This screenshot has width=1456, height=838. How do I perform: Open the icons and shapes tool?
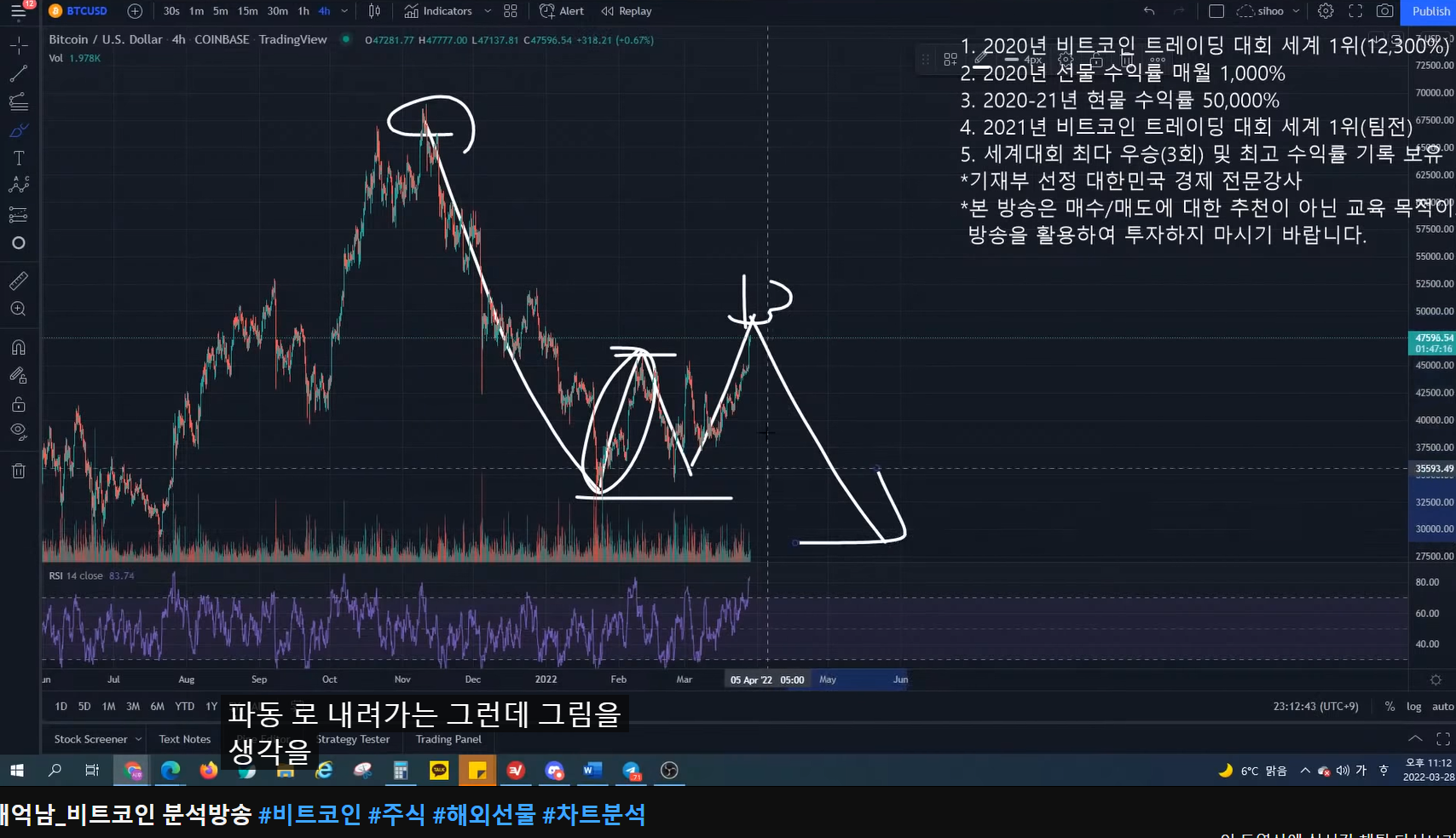[19, 243]
